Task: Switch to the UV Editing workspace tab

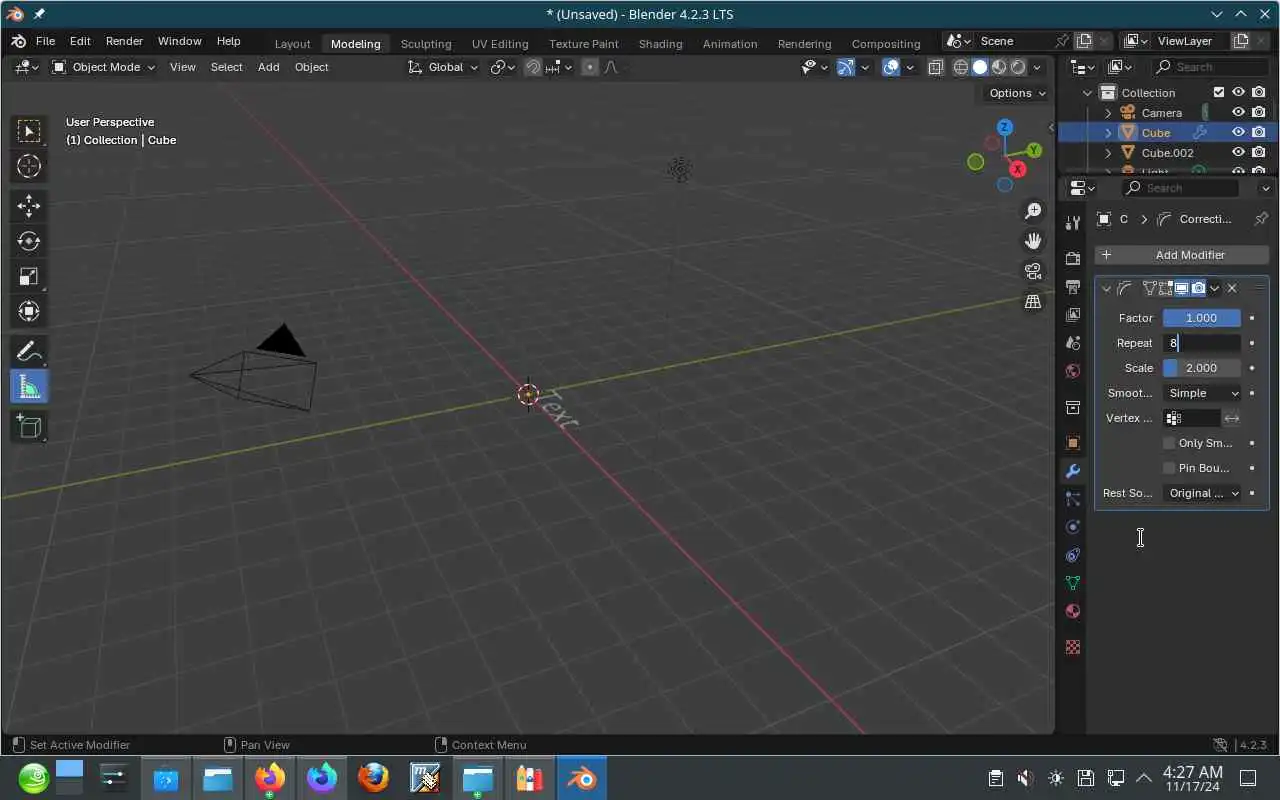Action: [500, 44]
